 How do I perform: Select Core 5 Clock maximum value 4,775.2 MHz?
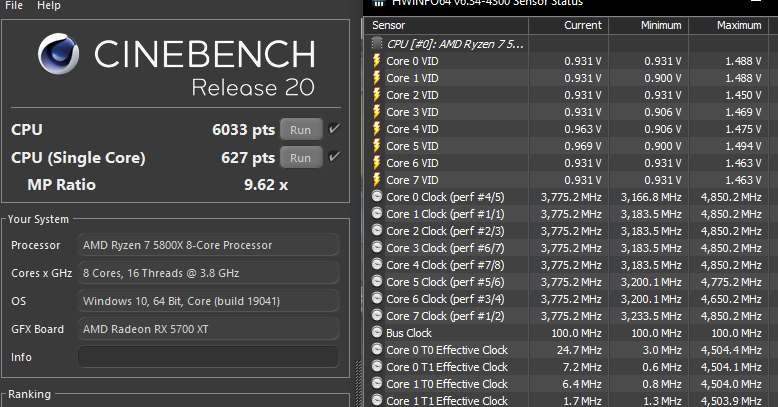pos(731,282)
